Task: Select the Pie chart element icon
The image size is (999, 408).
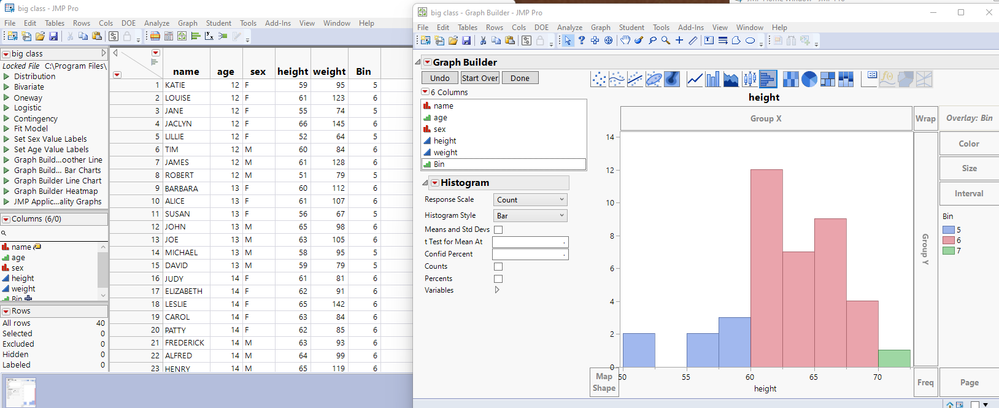Action: coord(809,79)
